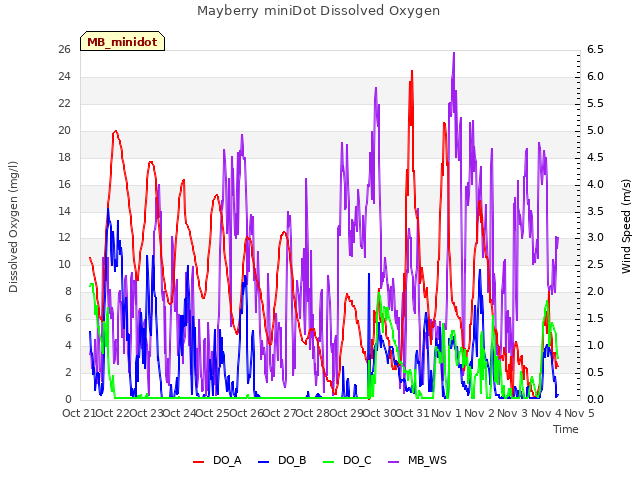Click the 6.5 value on right axis
The width and height of the screenshot is (640, 480).
click(595, 49)
